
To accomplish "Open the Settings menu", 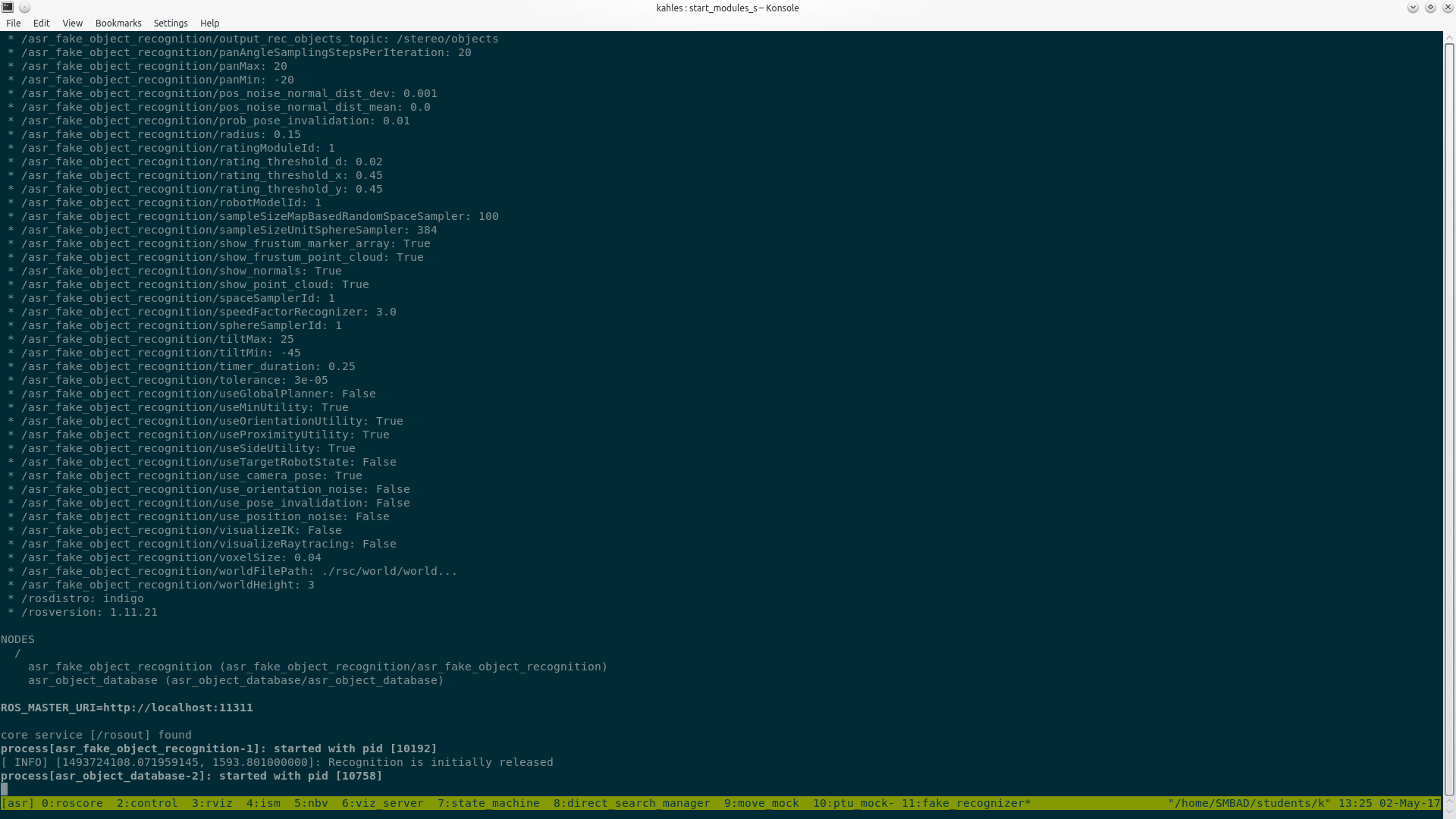I will coord(171,24).
